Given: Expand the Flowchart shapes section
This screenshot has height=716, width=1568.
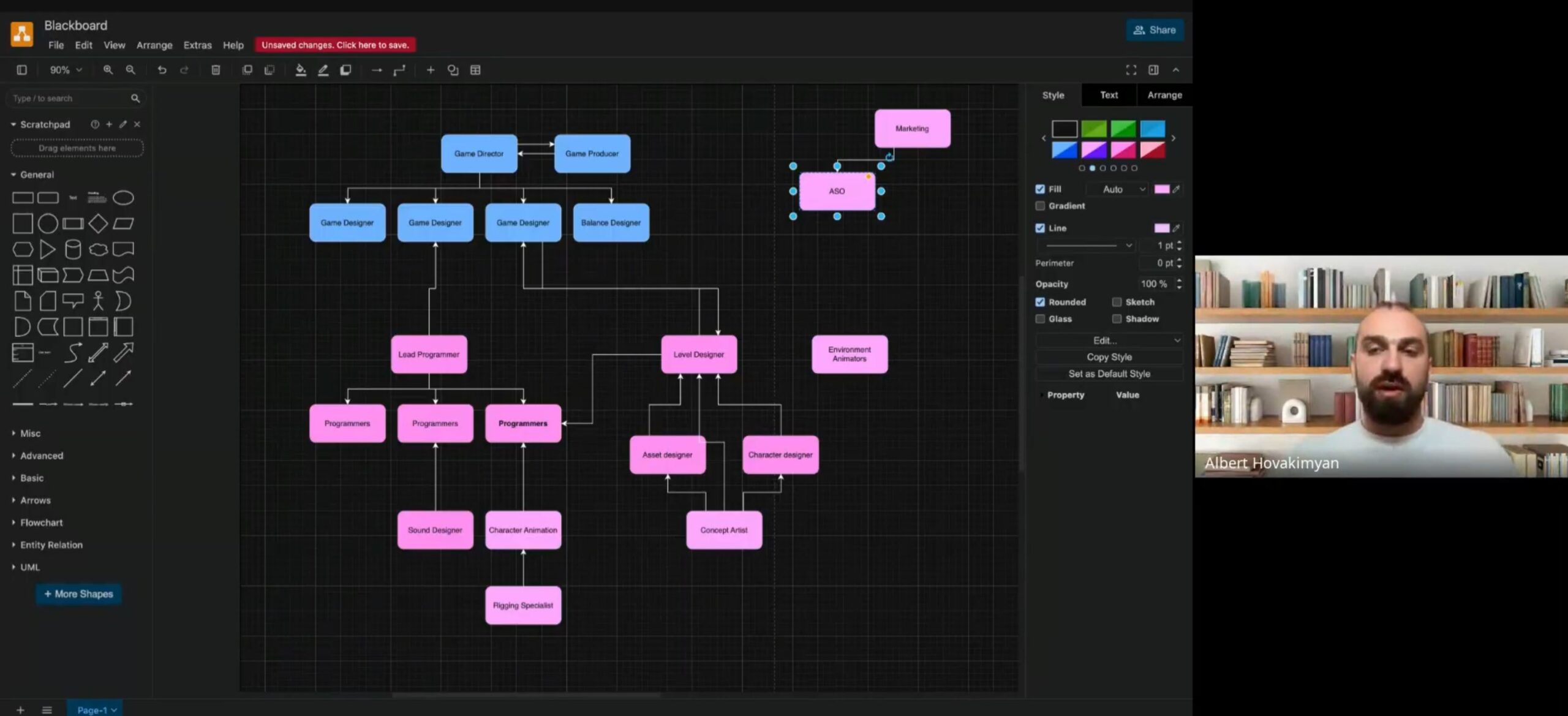Looking at the screenshot, I should coord(41,522).
